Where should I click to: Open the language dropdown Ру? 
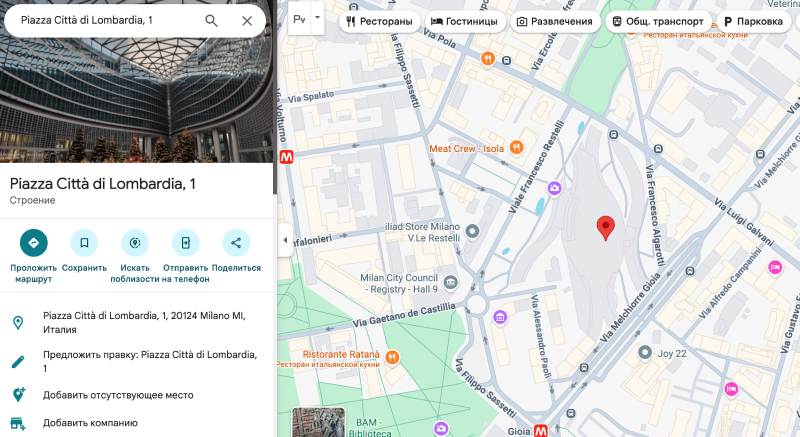click(x=307, y=20)
